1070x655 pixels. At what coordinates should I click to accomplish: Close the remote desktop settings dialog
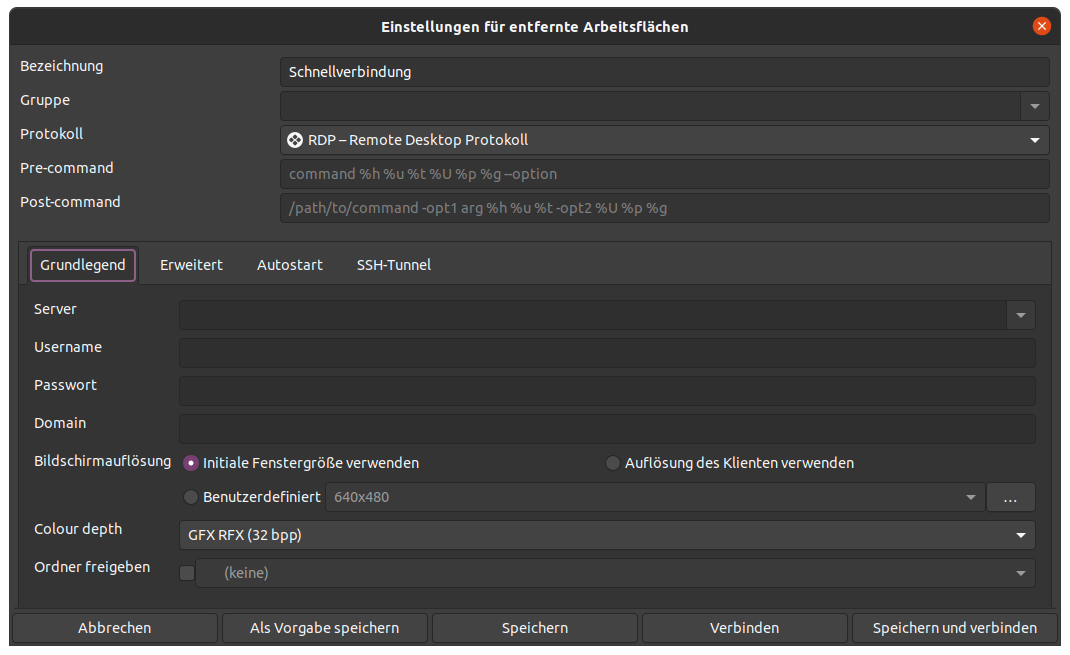tap(1041, 26)
